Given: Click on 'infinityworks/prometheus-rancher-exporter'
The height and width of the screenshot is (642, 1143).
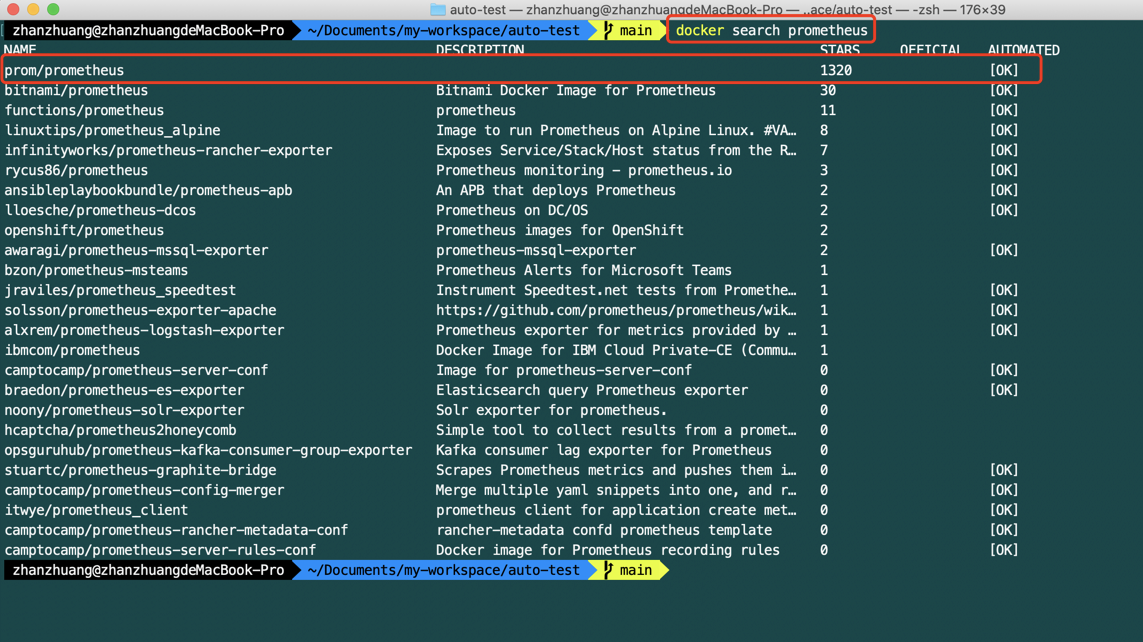Looking at the screenshot, I should click(168, 150).
